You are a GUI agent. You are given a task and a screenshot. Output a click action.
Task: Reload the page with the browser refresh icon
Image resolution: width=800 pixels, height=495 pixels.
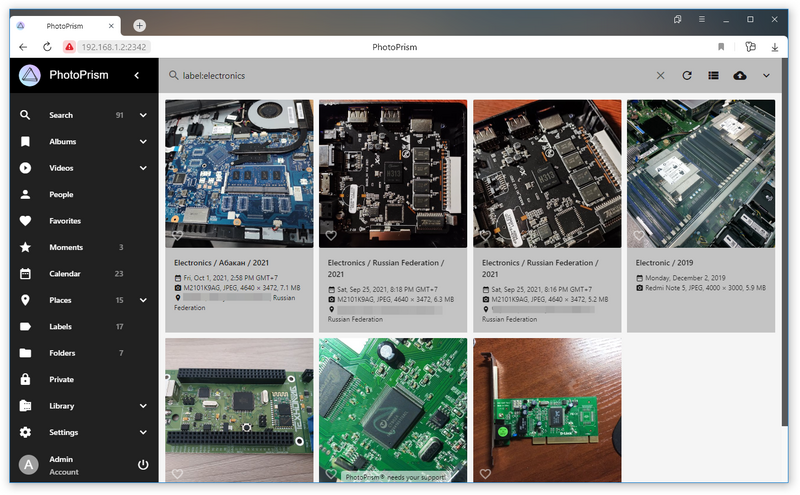click(x=47, y=47)
